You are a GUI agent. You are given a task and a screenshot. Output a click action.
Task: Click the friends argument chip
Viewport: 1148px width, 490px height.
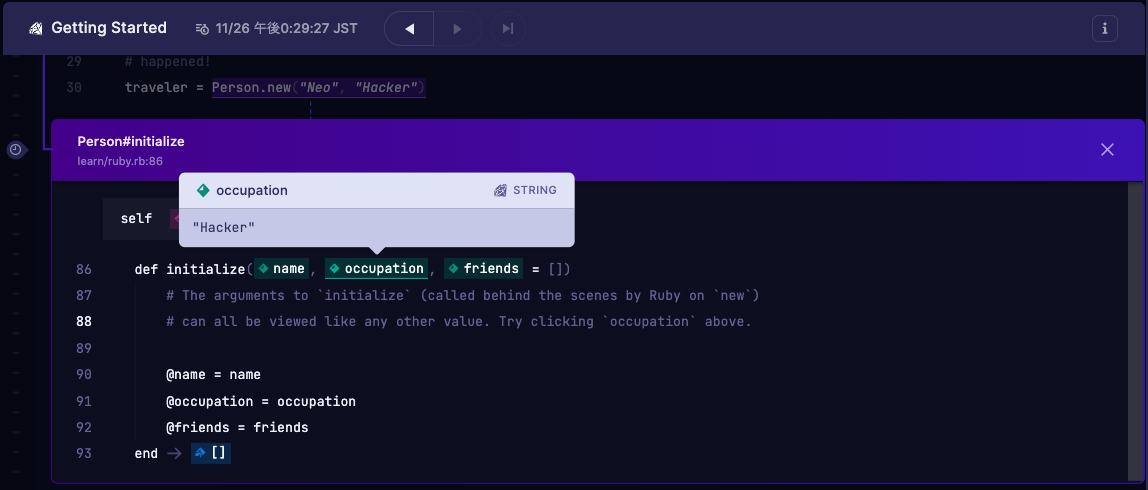484,269
